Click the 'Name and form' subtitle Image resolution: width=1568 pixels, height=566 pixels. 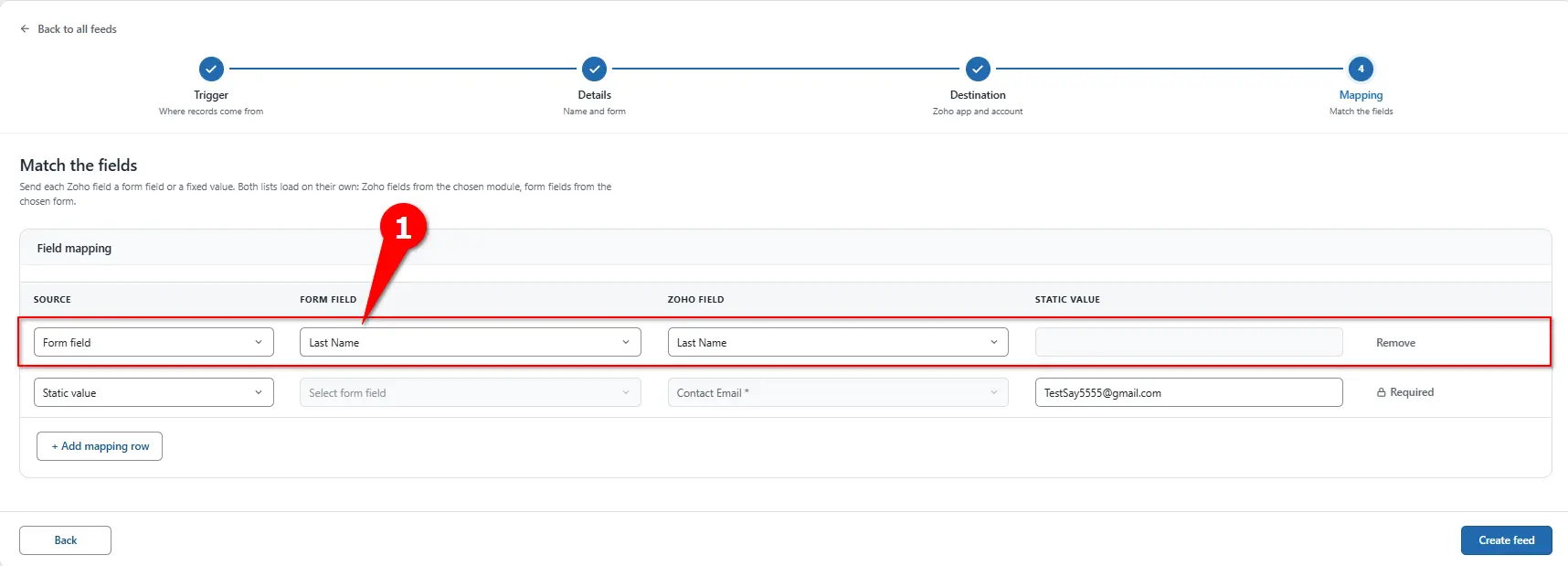point(594,112)
